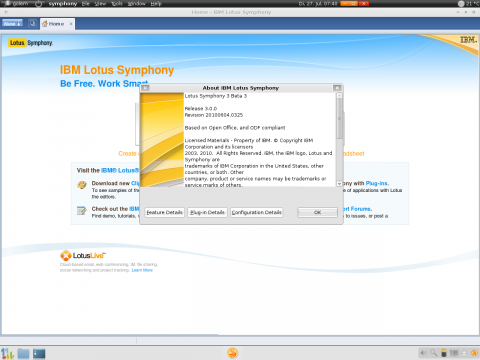Click the weather icon in top panel
480x360 pixels.
pos(461,4)
